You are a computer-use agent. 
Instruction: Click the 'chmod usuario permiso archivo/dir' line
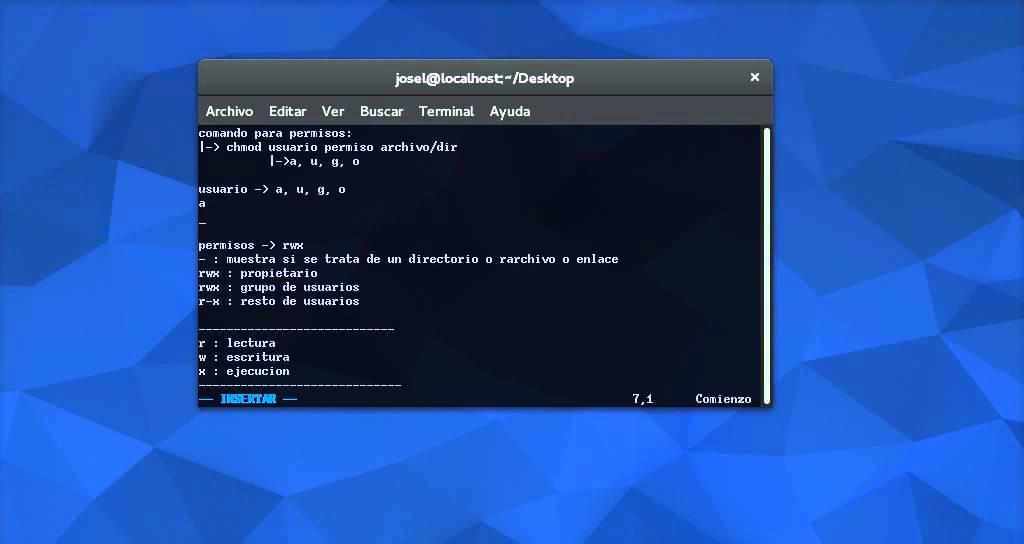pyautogui.click(x=328, y=148)
